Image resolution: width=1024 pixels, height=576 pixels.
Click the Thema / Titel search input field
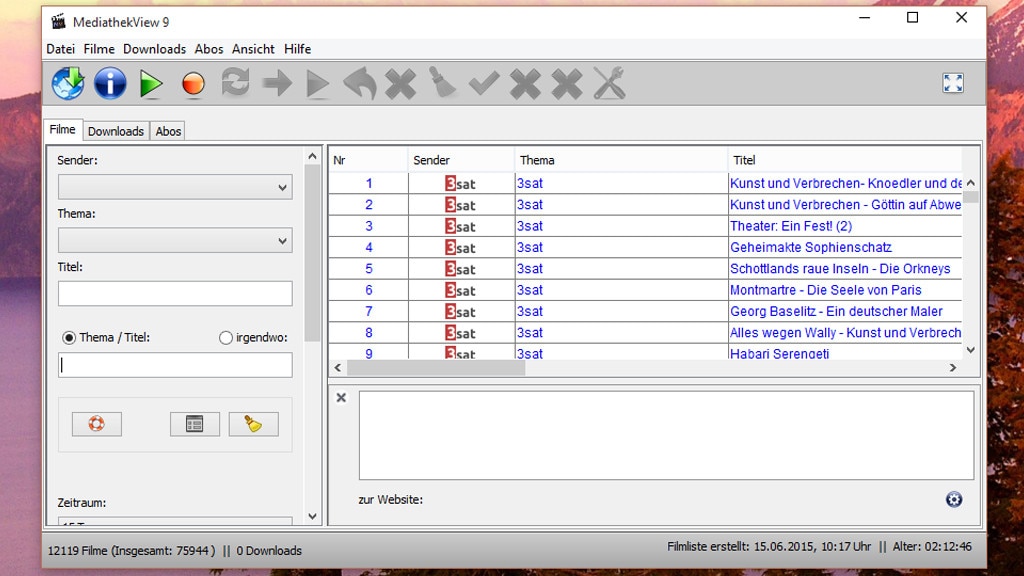[175, 365]
